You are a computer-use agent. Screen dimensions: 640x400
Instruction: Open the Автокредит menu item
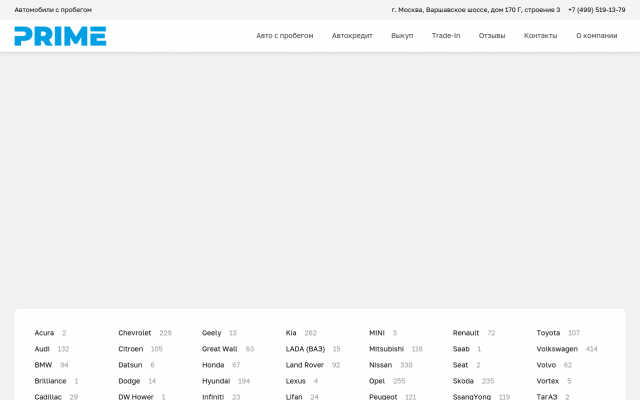pyautogui.click(x=352, y=36)
